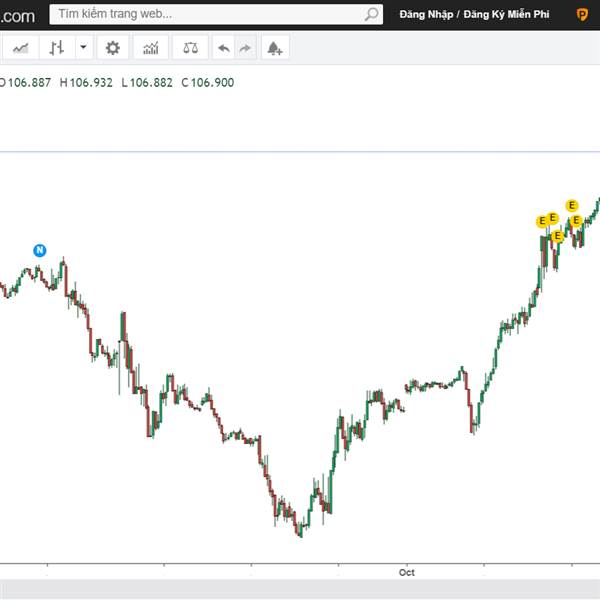Open the indicators icon

(151, 48)
